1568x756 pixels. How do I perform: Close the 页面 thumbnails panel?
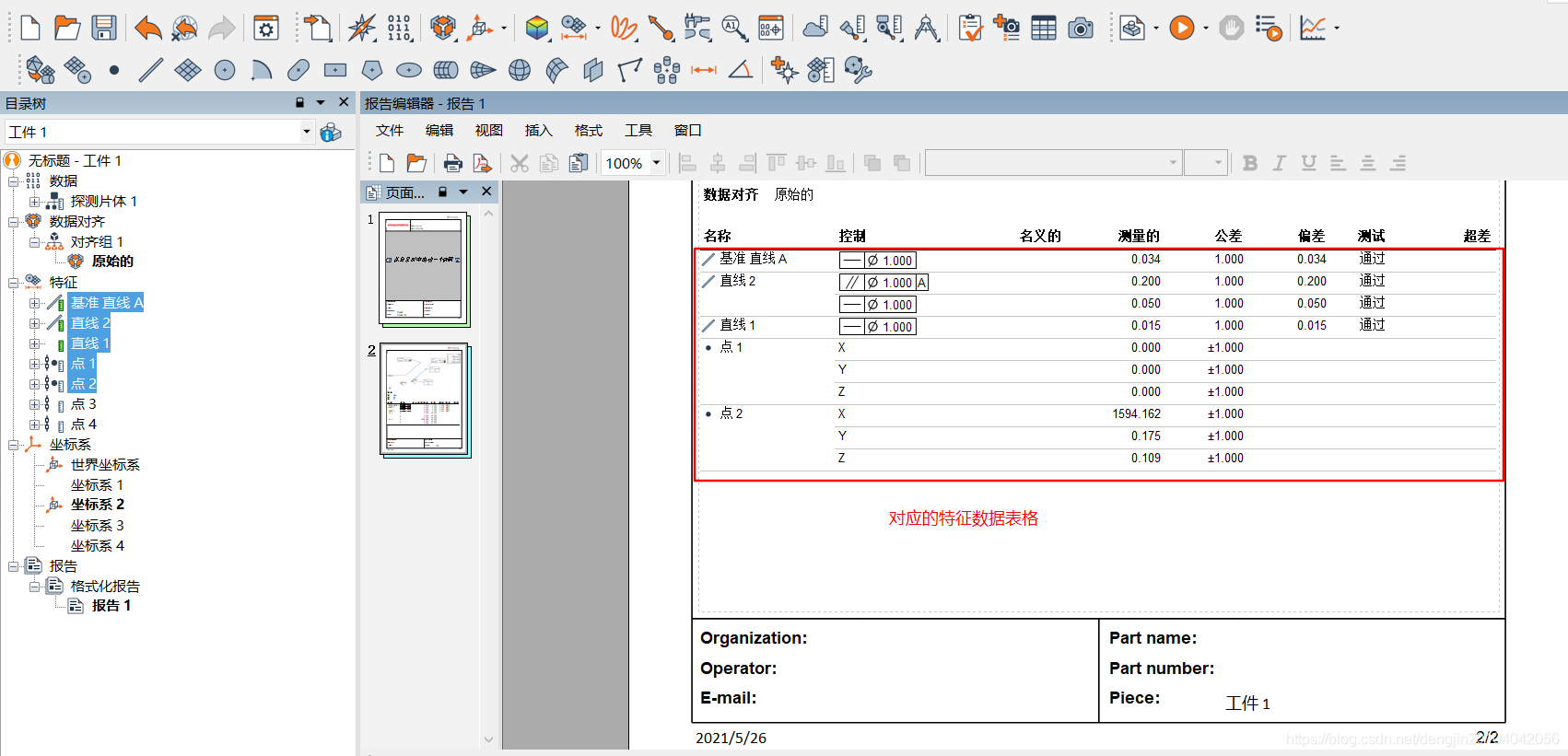tap(486, 192)
